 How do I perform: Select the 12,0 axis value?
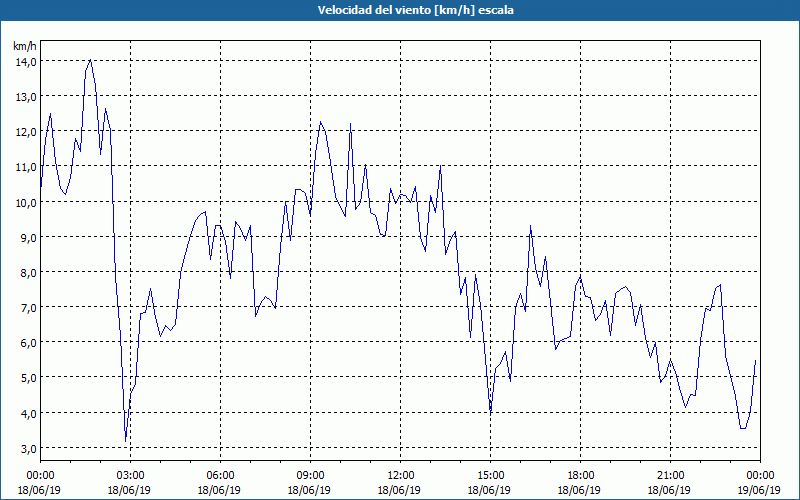coord(26,132)
